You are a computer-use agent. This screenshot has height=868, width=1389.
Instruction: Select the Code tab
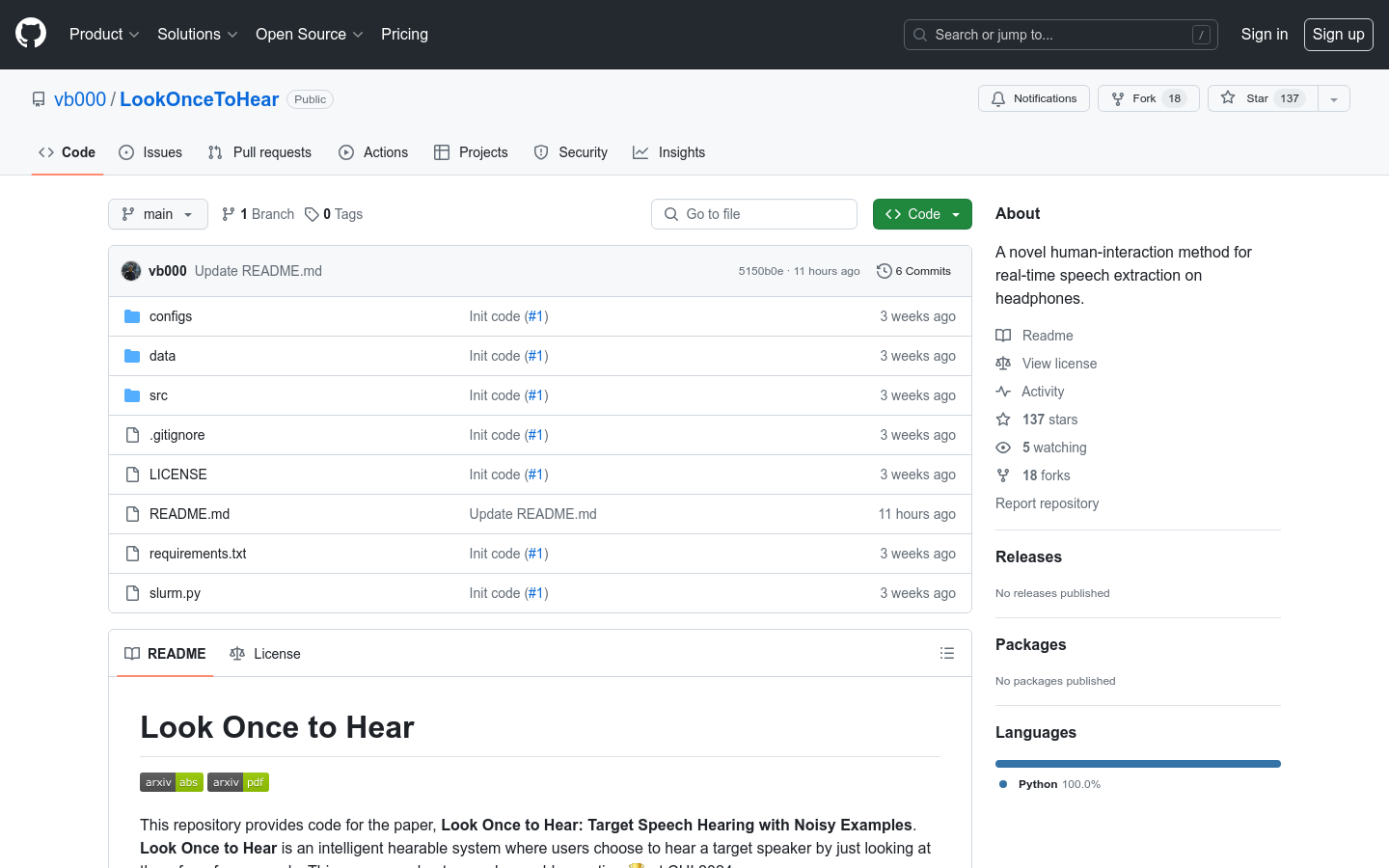point(68,152)
